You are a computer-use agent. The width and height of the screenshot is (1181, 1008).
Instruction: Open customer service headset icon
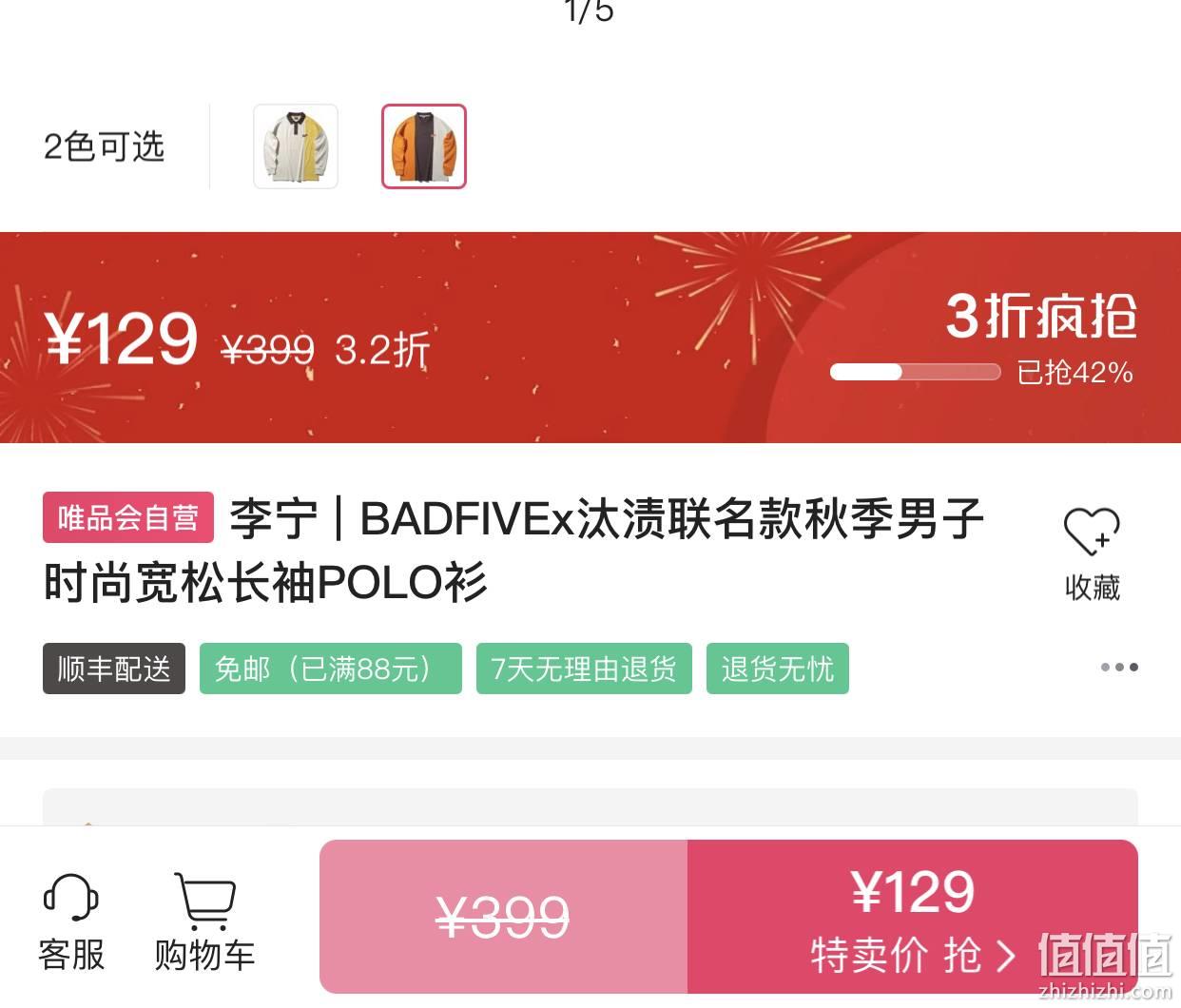(x=71, y=898)
